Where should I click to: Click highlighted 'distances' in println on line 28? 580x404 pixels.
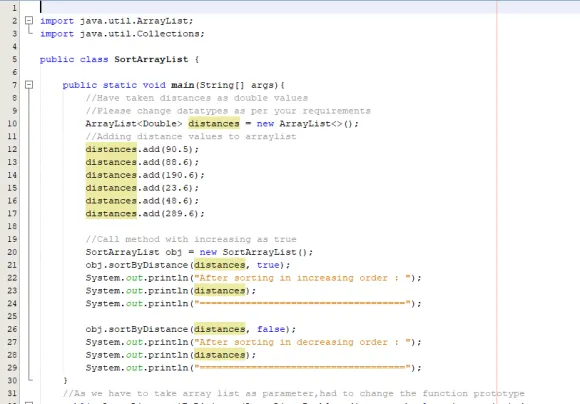click(219, 355)
